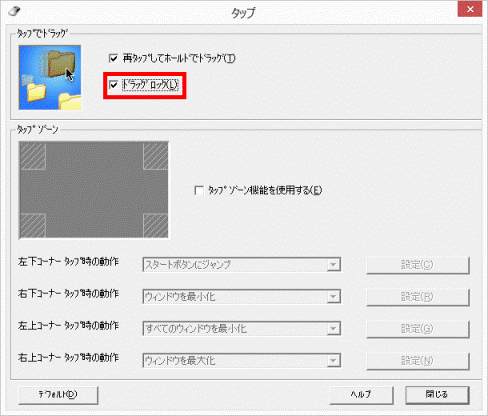Close the タップ dialog with X

pos(470,9)
